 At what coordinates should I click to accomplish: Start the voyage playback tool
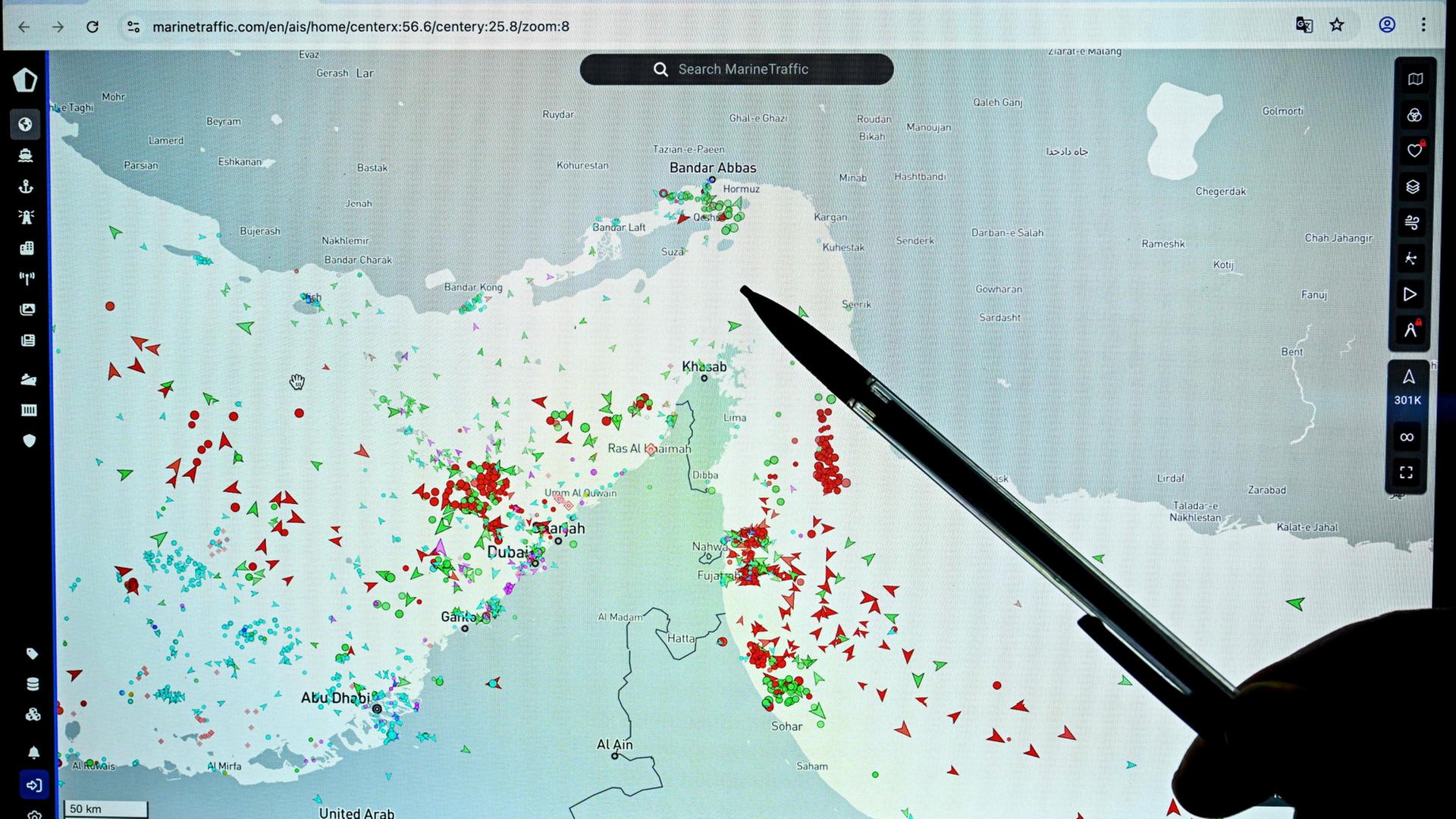(1410, 294)
